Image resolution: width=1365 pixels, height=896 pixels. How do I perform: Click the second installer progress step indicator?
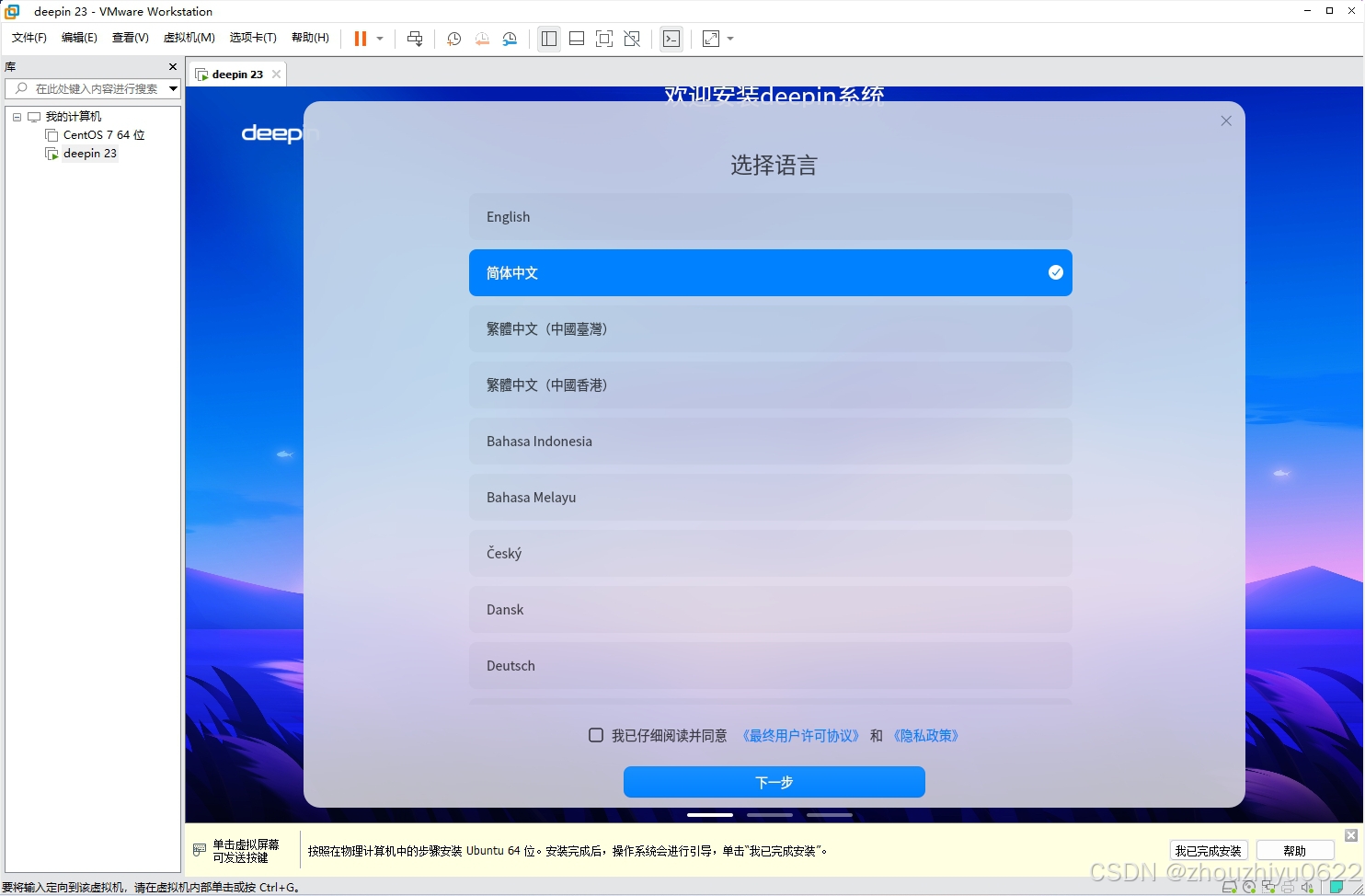pos(770,815)
